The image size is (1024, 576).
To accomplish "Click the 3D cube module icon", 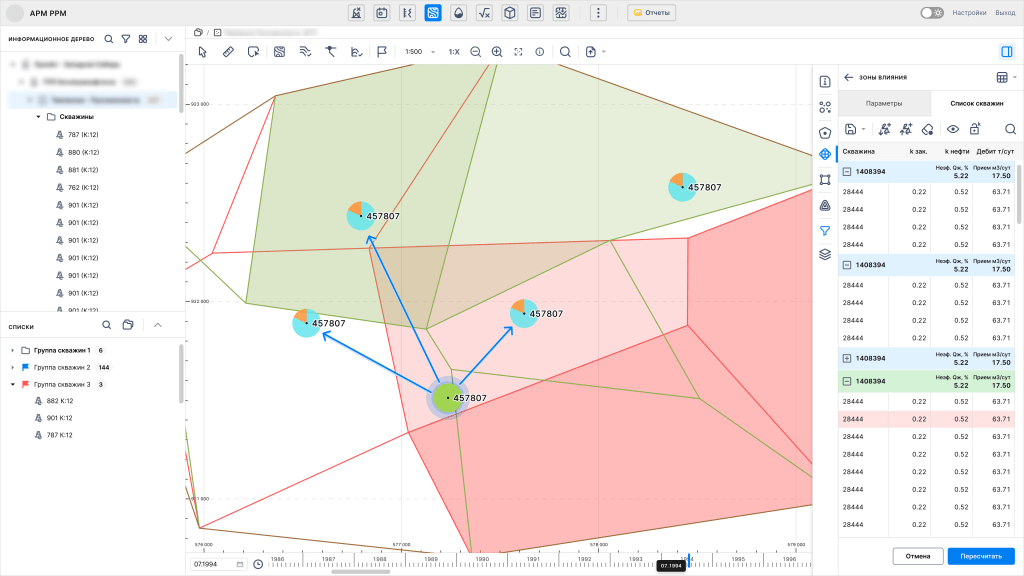I will tap(510, 13).
